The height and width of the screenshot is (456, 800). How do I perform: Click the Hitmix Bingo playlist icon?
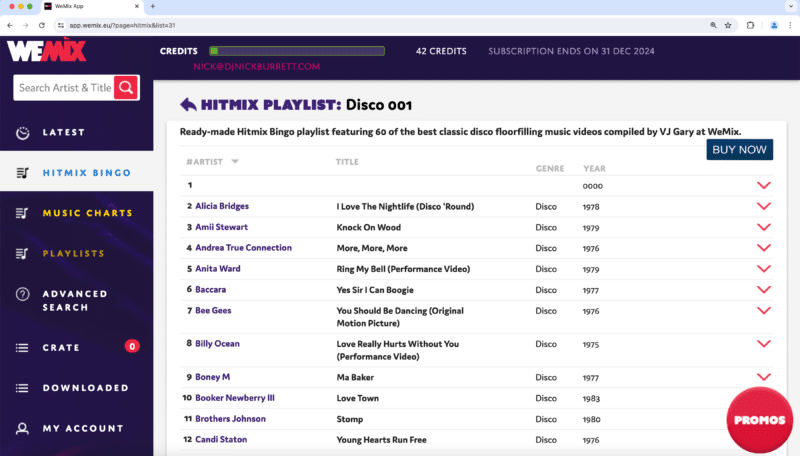[22, 173]
